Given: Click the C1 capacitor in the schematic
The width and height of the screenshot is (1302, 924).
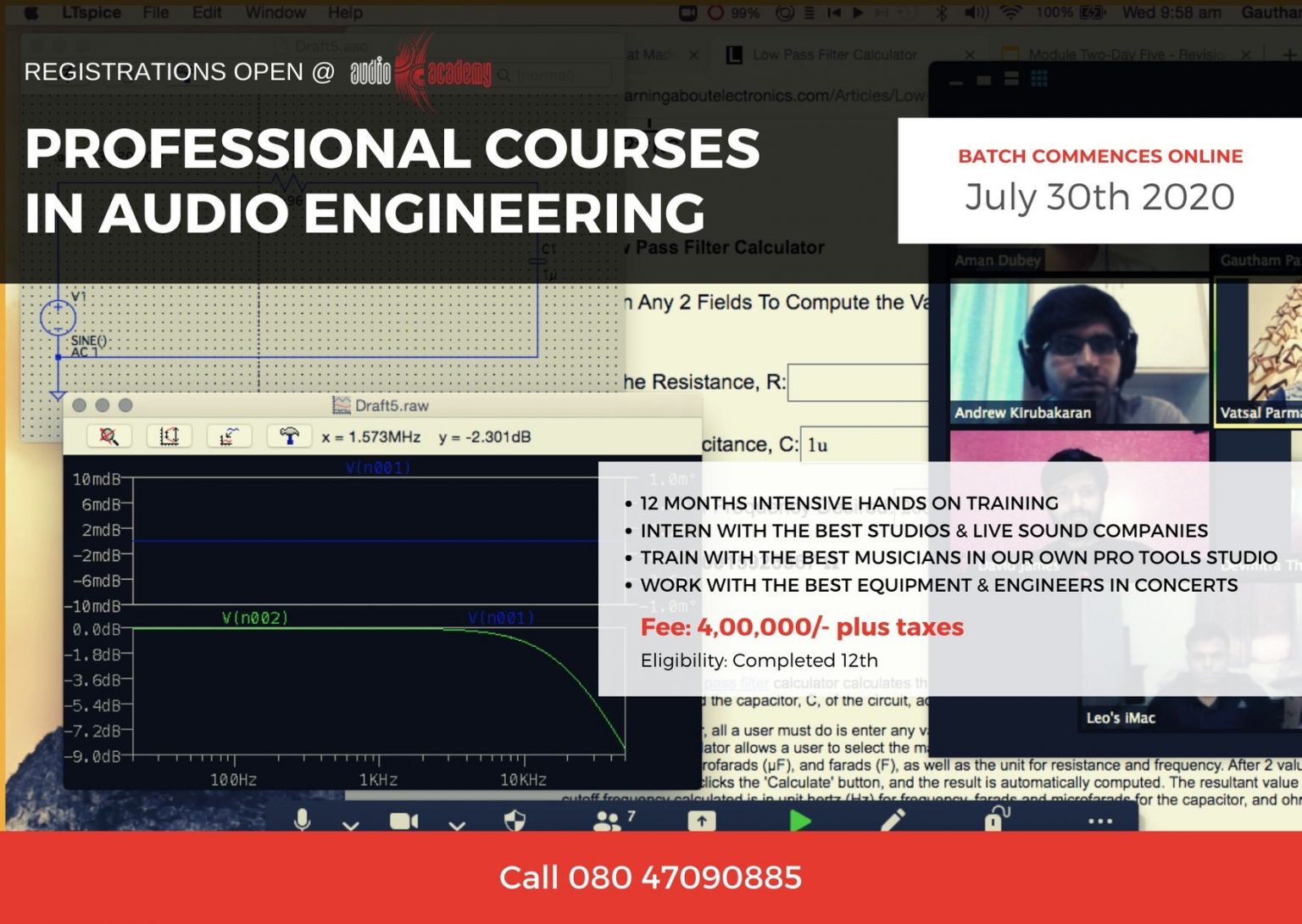Looking at the screenshot, I should click(x=539, y=261).
